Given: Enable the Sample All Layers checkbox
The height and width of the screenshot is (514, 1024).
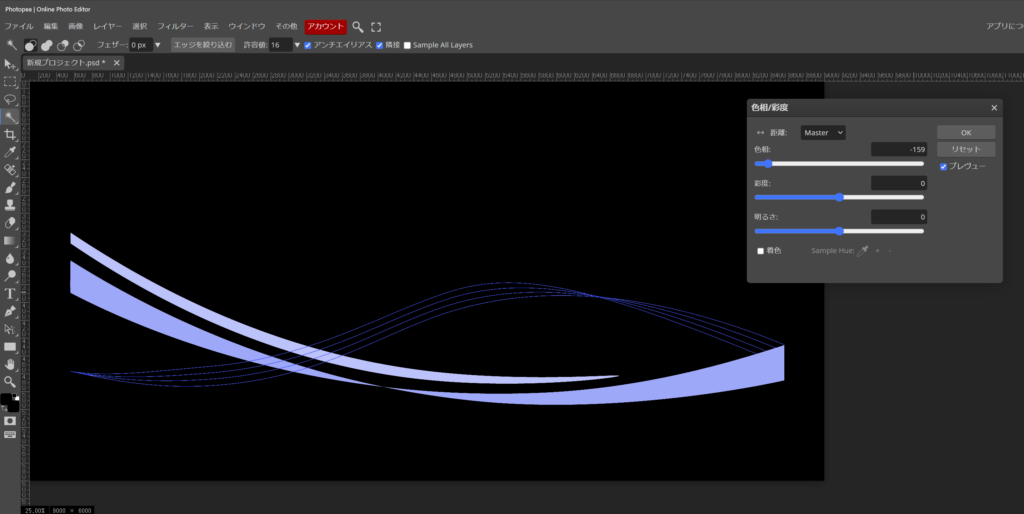Looking at the screenshot, I should point(407,45).
